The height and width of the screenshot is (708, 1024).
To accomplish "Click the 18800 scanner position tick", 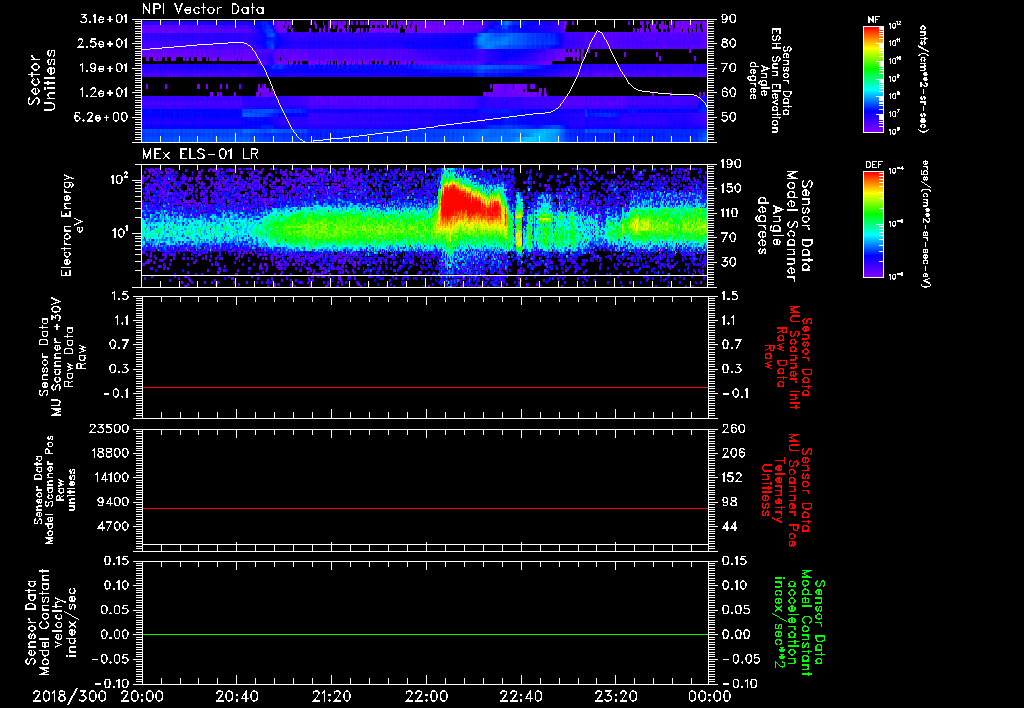I will click(109, 453).
